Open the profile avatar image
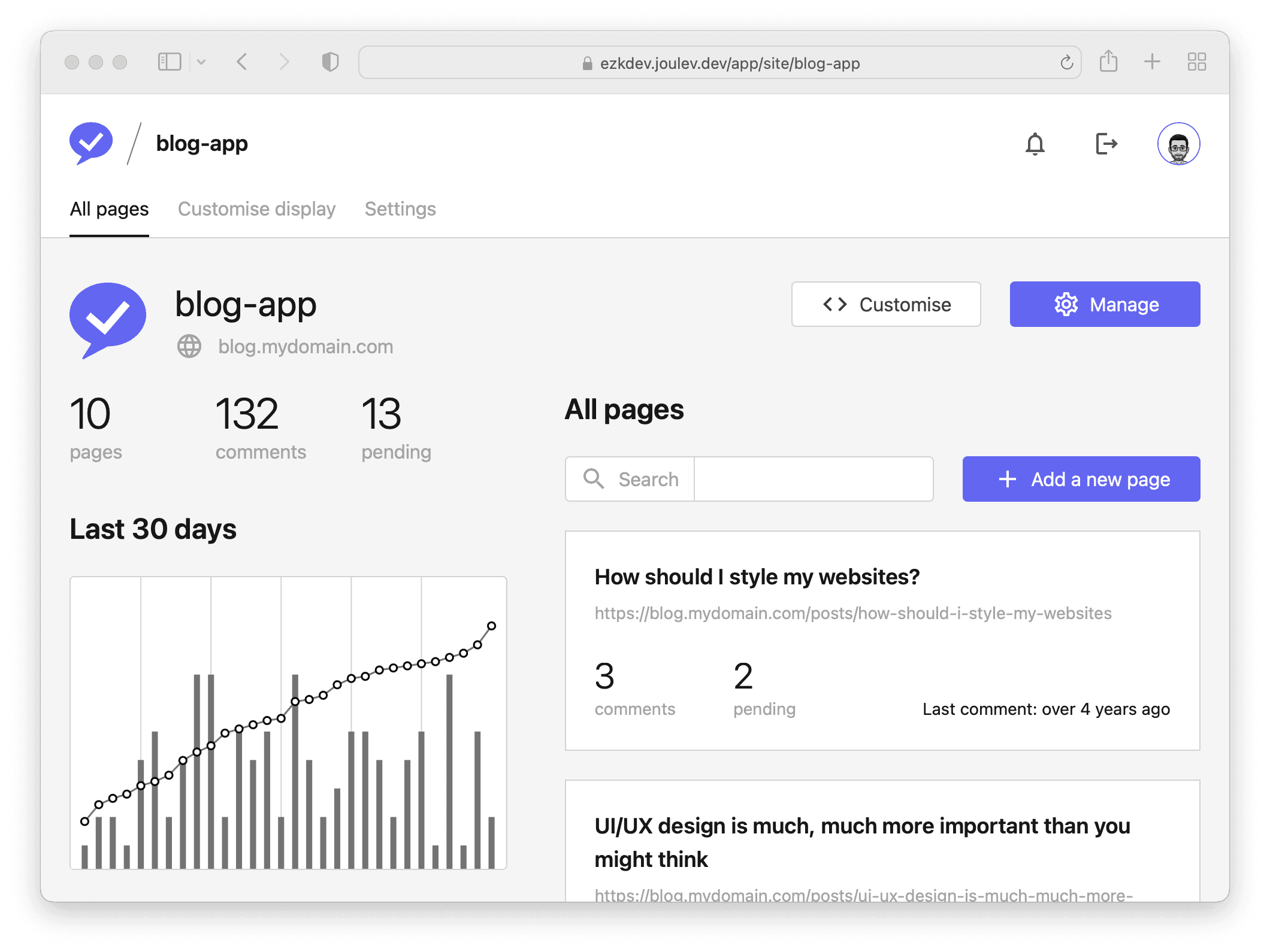This screenshot has width=1270, height=952. [x=1179, y=143]
